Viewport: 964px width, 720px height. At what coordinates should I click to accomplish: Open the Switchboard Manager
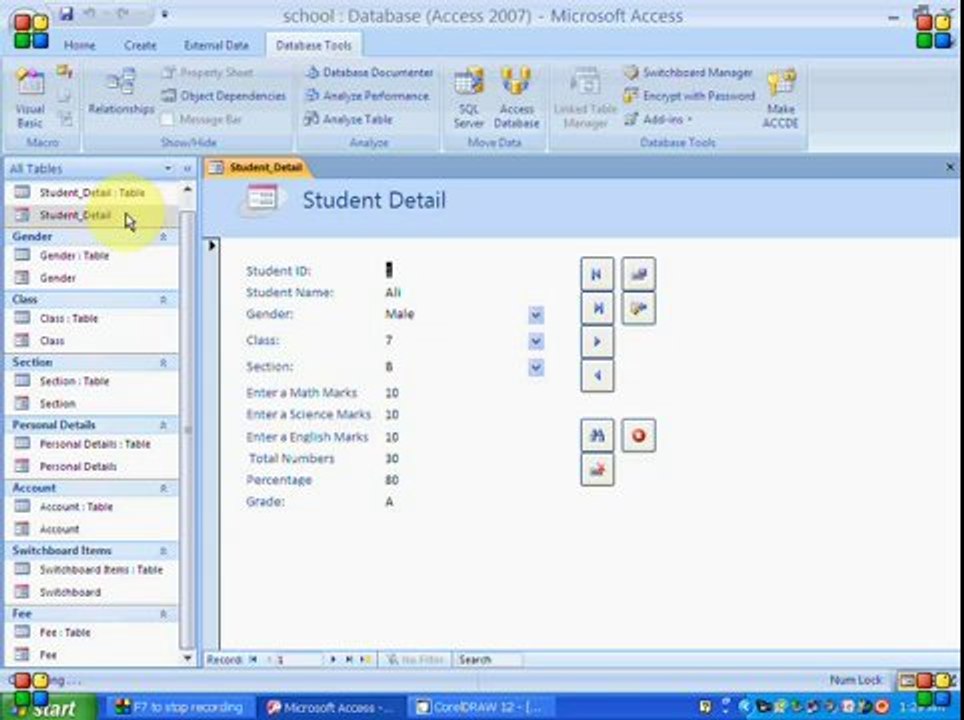pyautogui.click(x=688, y=73)
